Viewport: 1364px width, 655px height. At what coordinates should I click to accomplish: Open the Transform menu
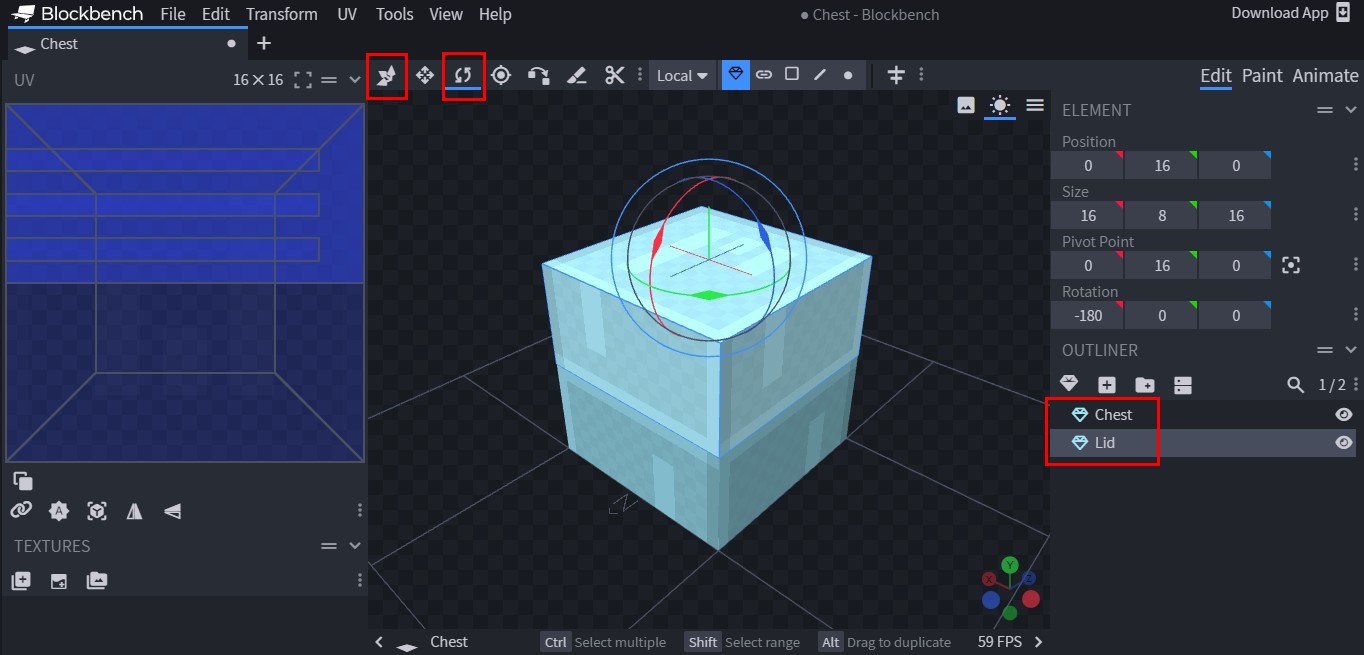[282, 14]
